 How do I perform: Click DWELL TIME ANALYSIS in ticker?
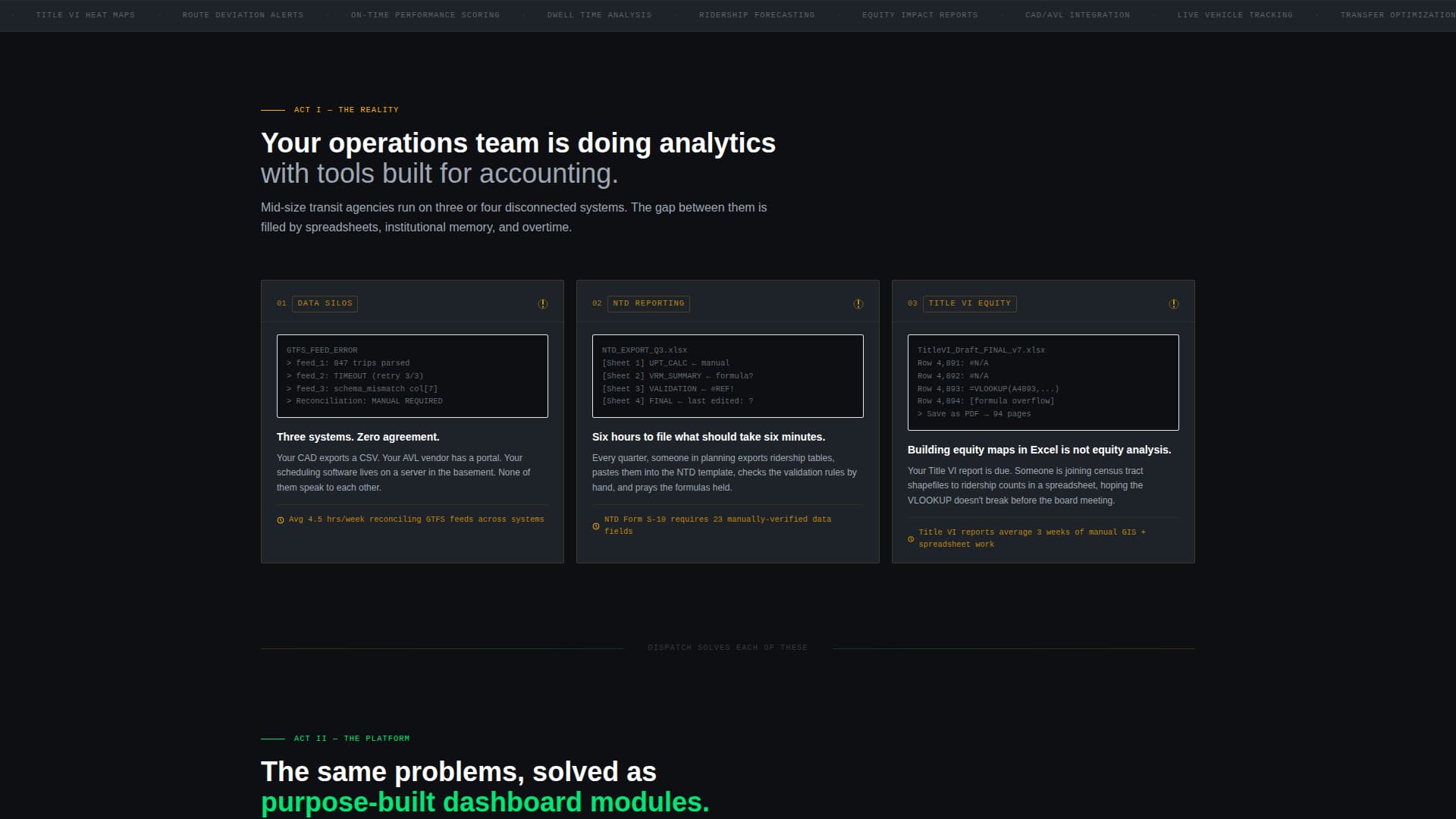click(599, 15)
